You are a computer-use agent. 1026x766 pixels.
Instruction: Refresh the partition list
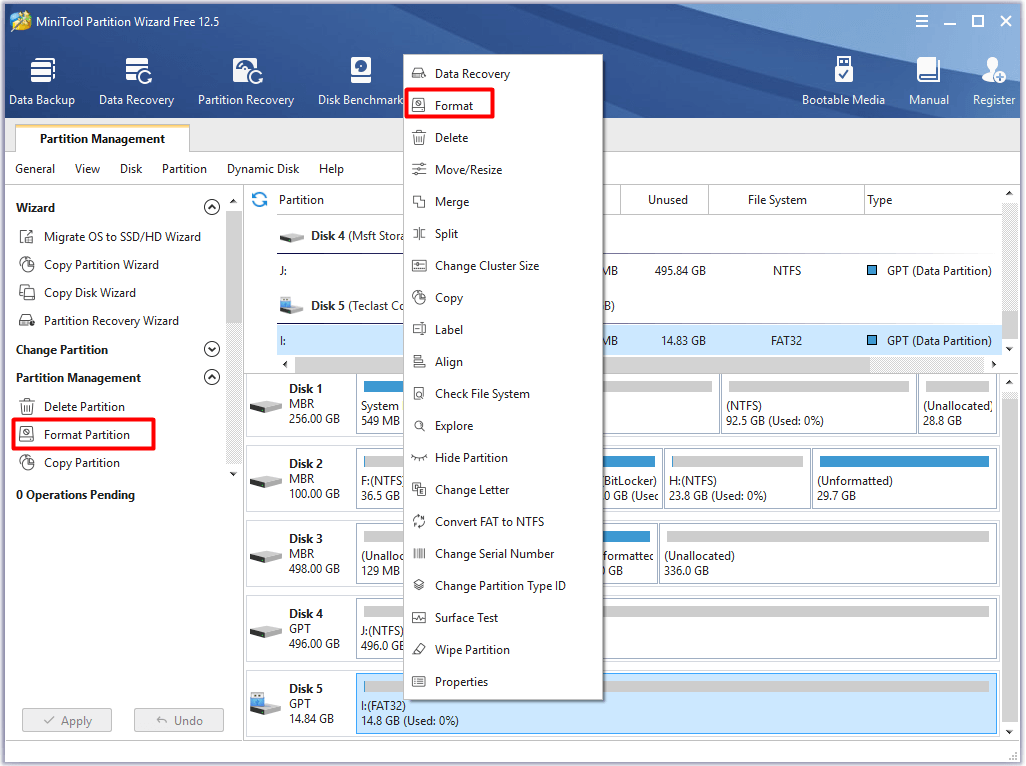click(x=260, y=200)
